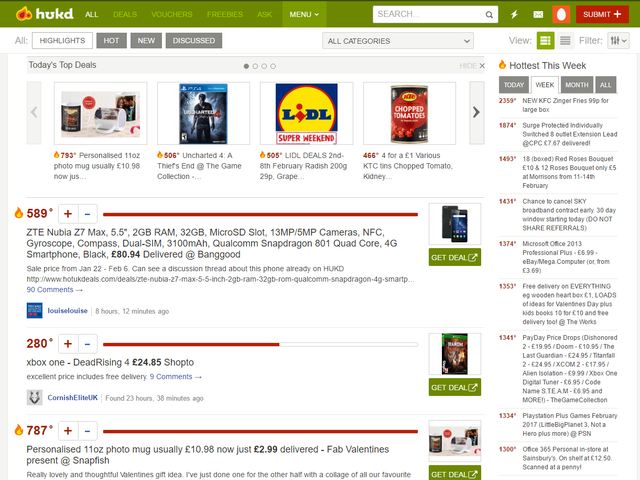This screenshot has width=640, height=480.
Task: Click louiselouise user avatar
Action: tap(35, 311)
